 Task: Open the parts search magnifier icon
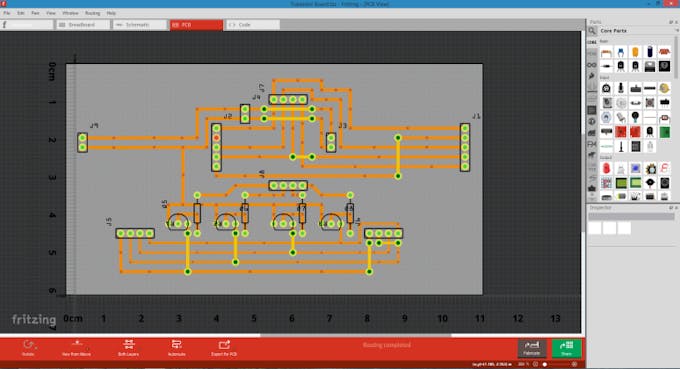[592, 31]
